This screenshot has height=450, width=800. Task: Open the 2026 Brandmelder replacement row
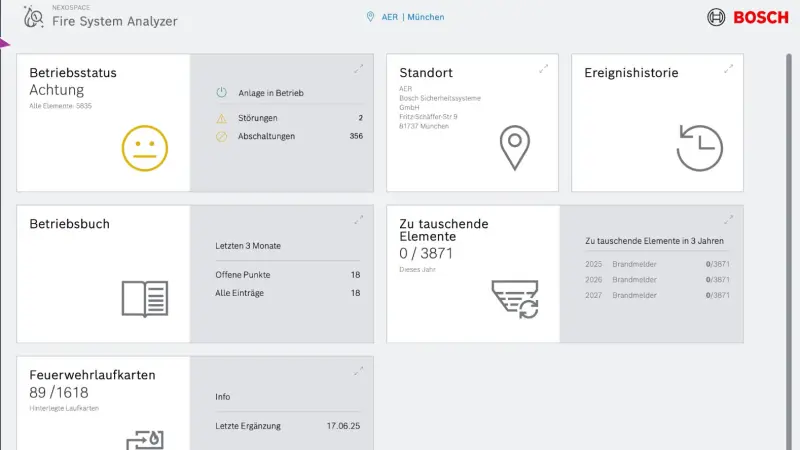(x=656, y=280)
